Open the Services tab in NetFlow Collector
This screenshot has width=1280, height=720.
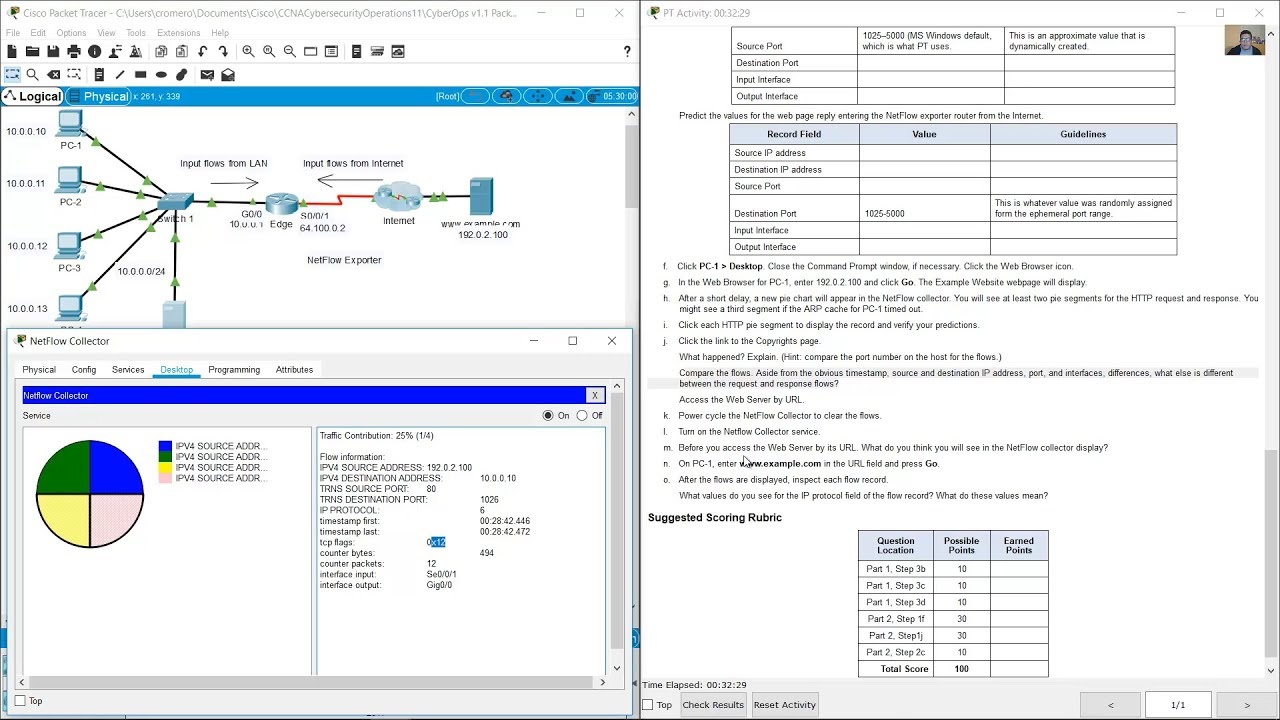[x=128, y=370]
